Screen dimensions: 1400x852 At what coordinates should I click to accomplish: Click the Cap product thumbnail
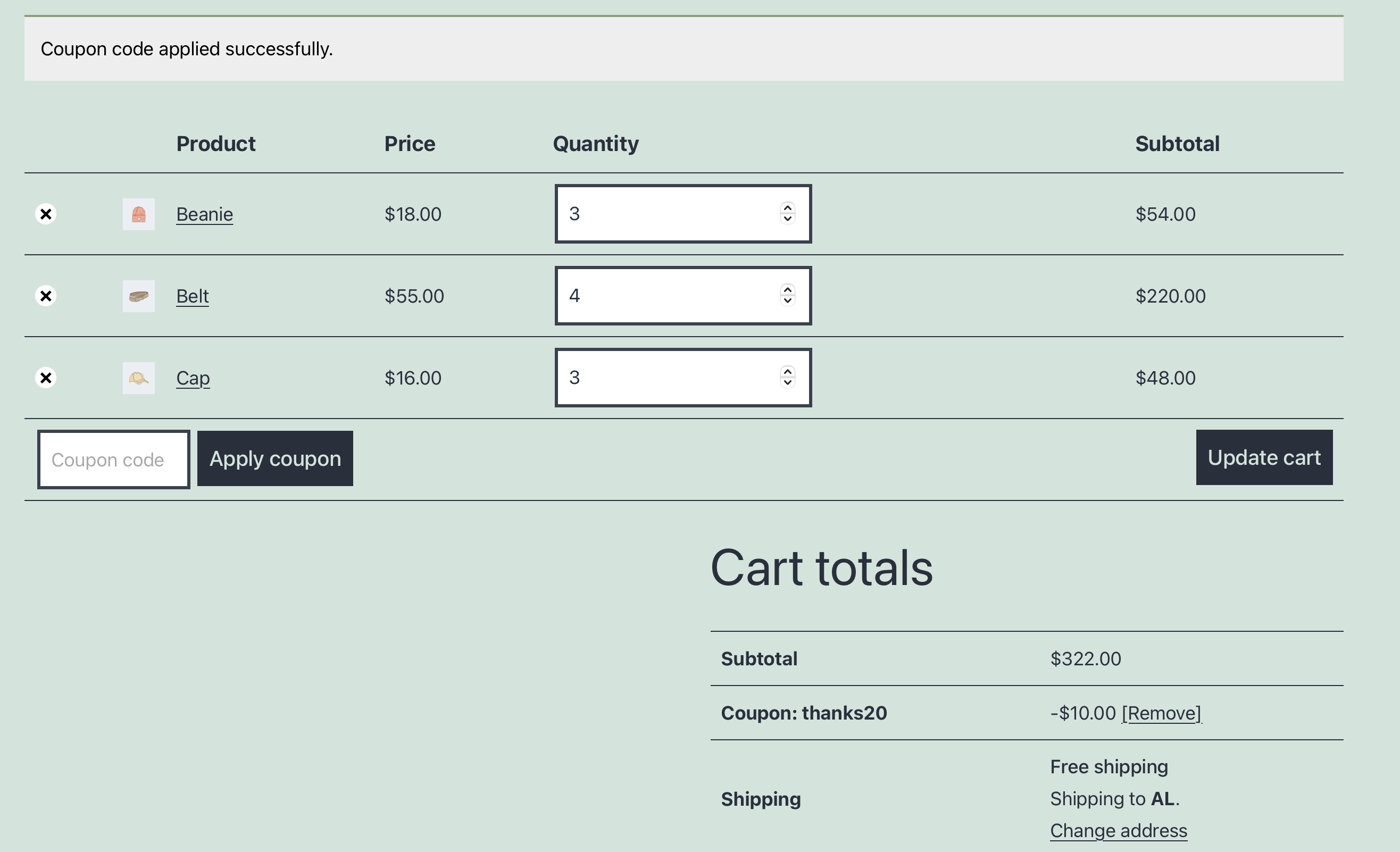[x=138, y=378]
